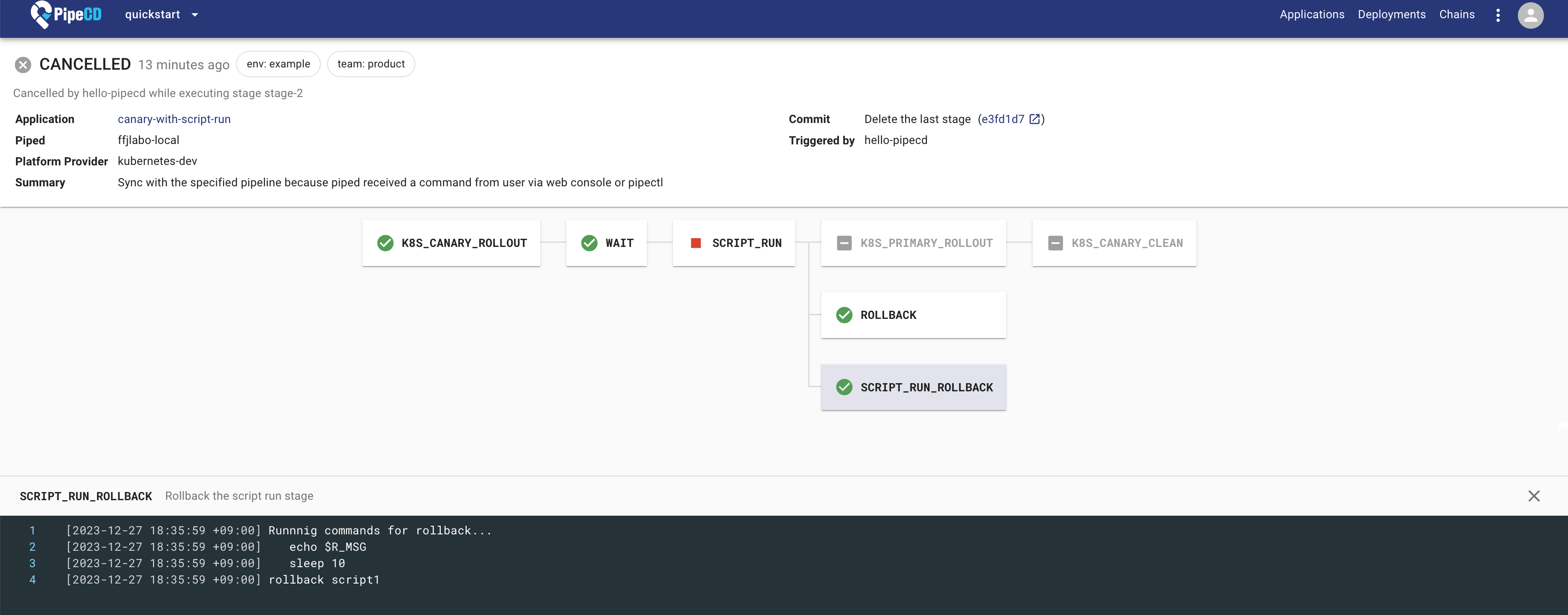This screenshot has height=615, width=1568.
Task: Go to the Deployments page
Action: (1391, 15)
